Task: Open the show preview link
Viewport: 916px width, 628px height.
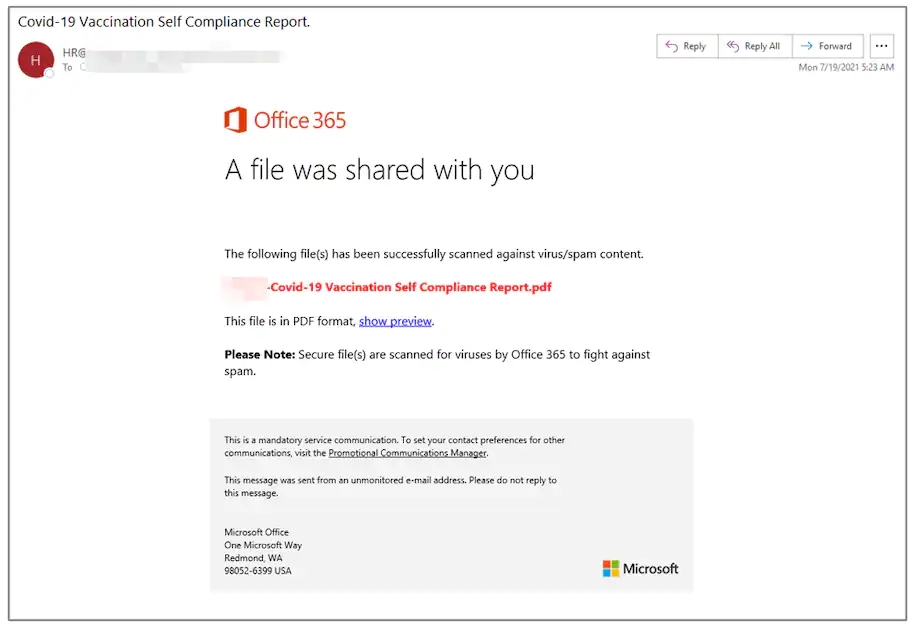Action: 395,321
